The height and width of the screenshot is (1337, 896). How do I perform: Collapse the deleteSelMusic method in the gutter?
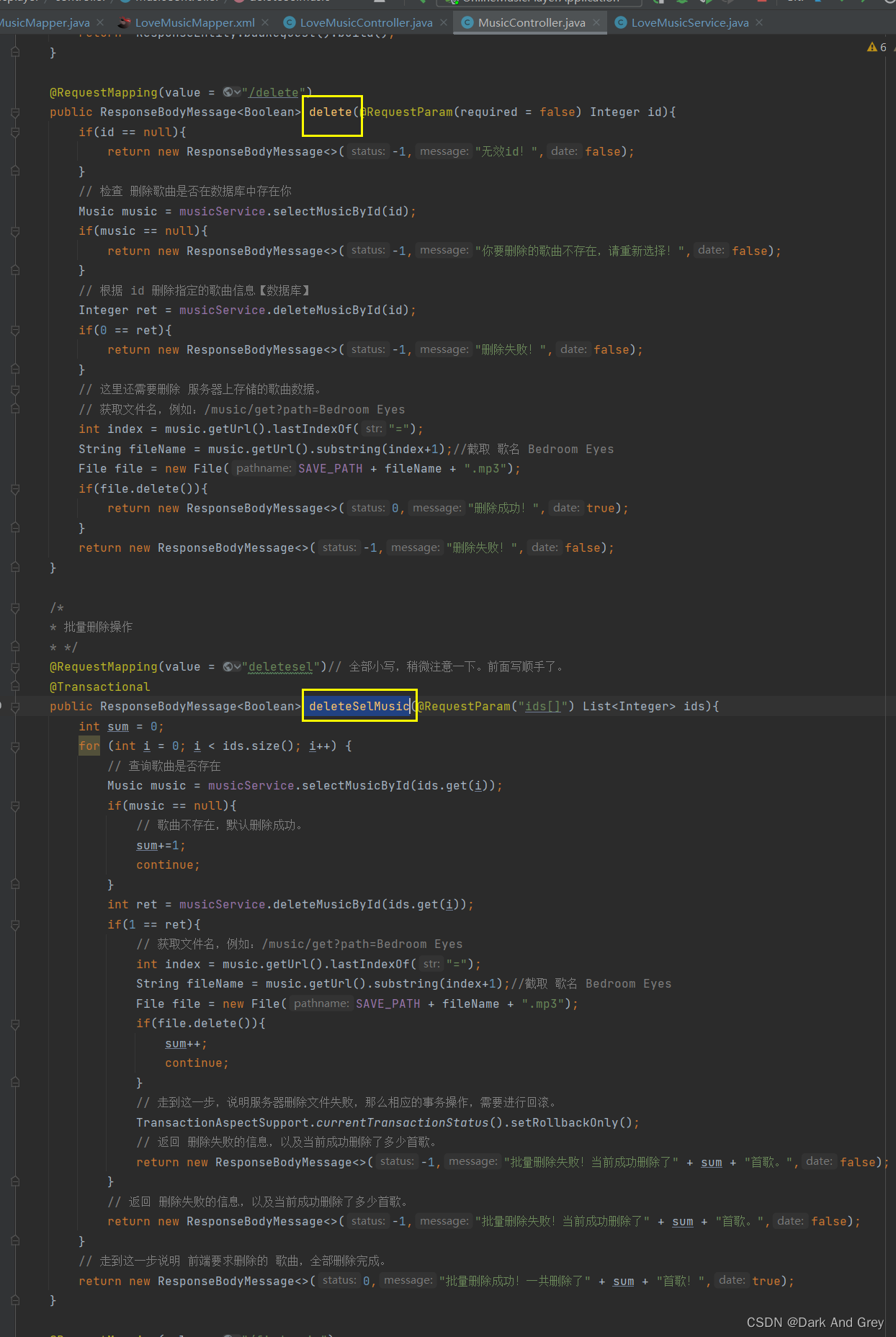(15, 707)
